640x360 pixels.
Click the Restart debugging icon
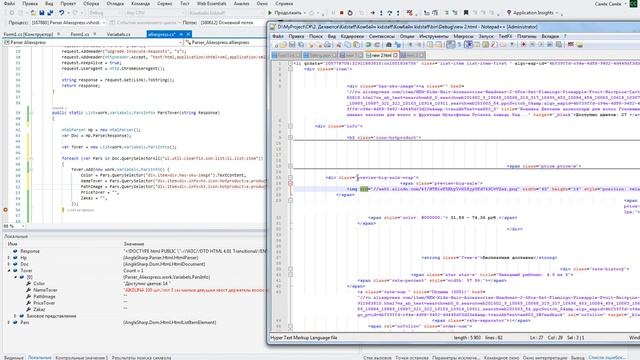click(350, 13)
